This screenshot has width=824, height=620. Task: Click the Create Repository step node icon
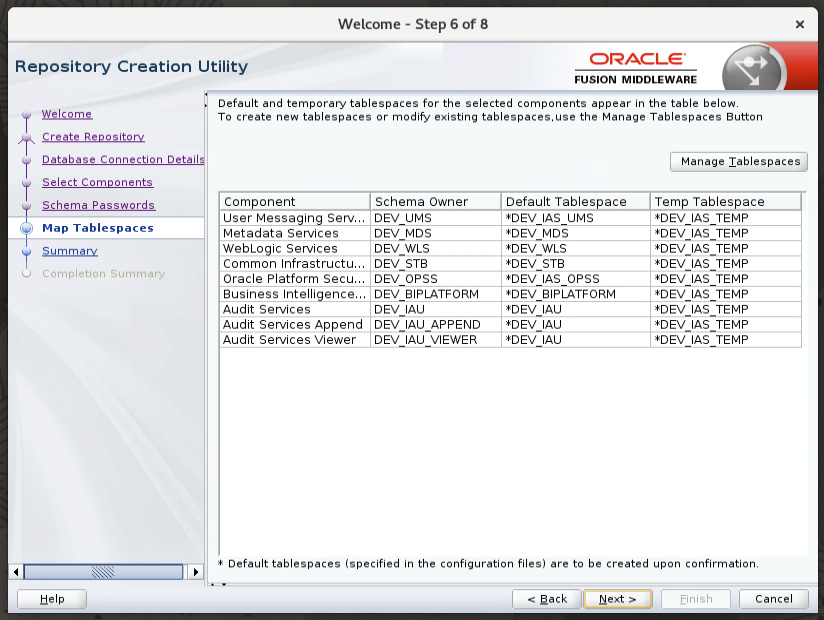pos(26,137)
